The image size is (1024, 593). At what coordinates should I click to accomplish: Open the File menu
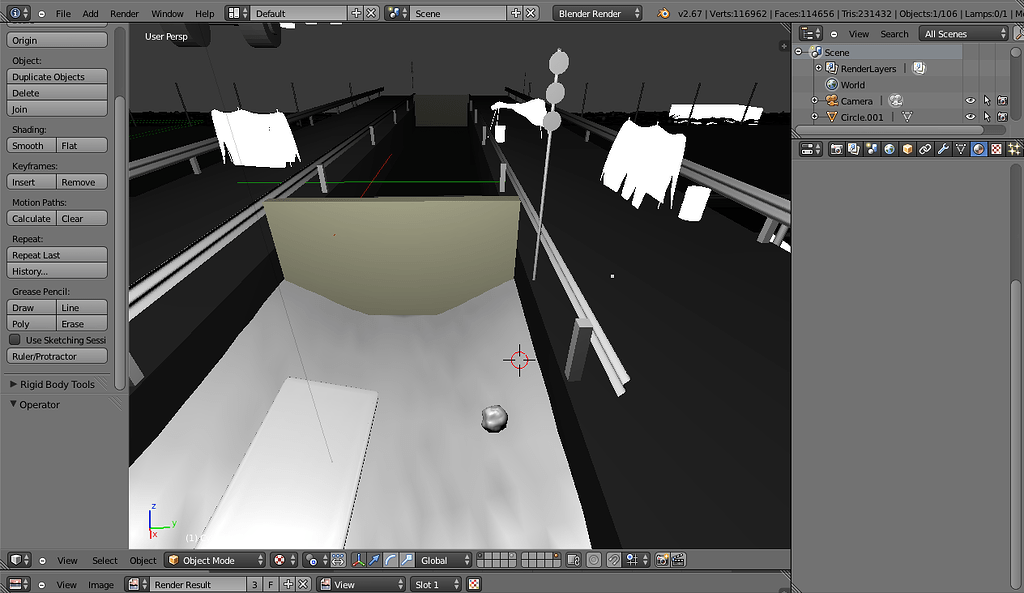(x=63, y=13)
